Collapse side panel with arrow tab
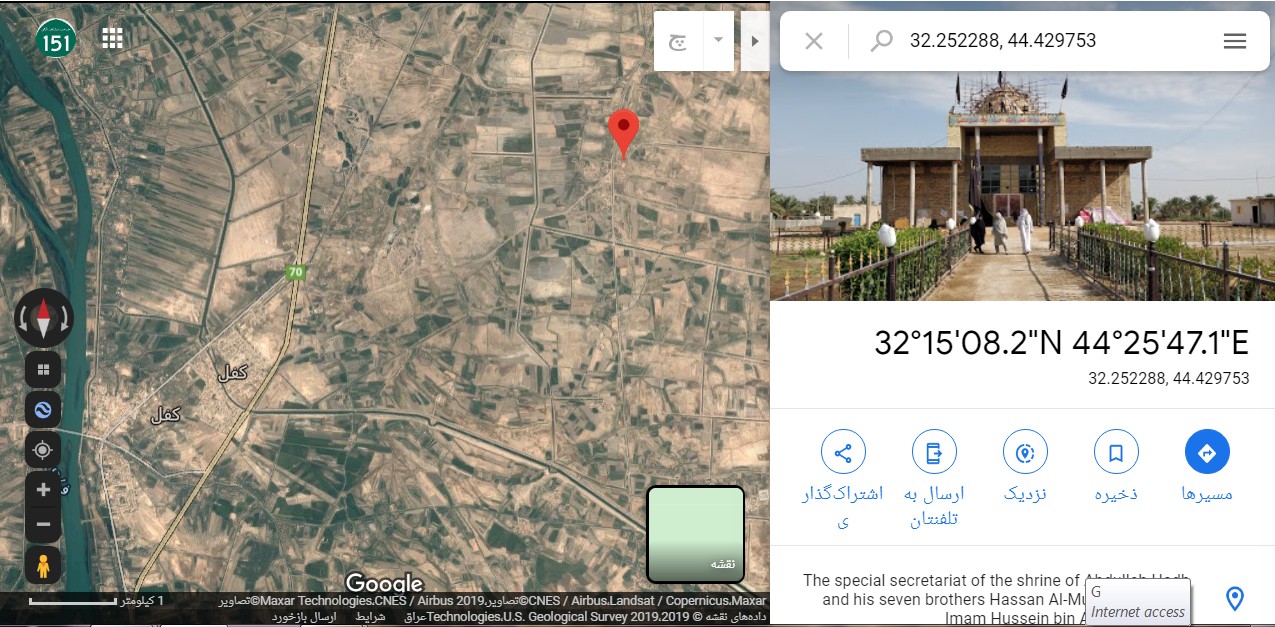 click(x=755, y=41)
